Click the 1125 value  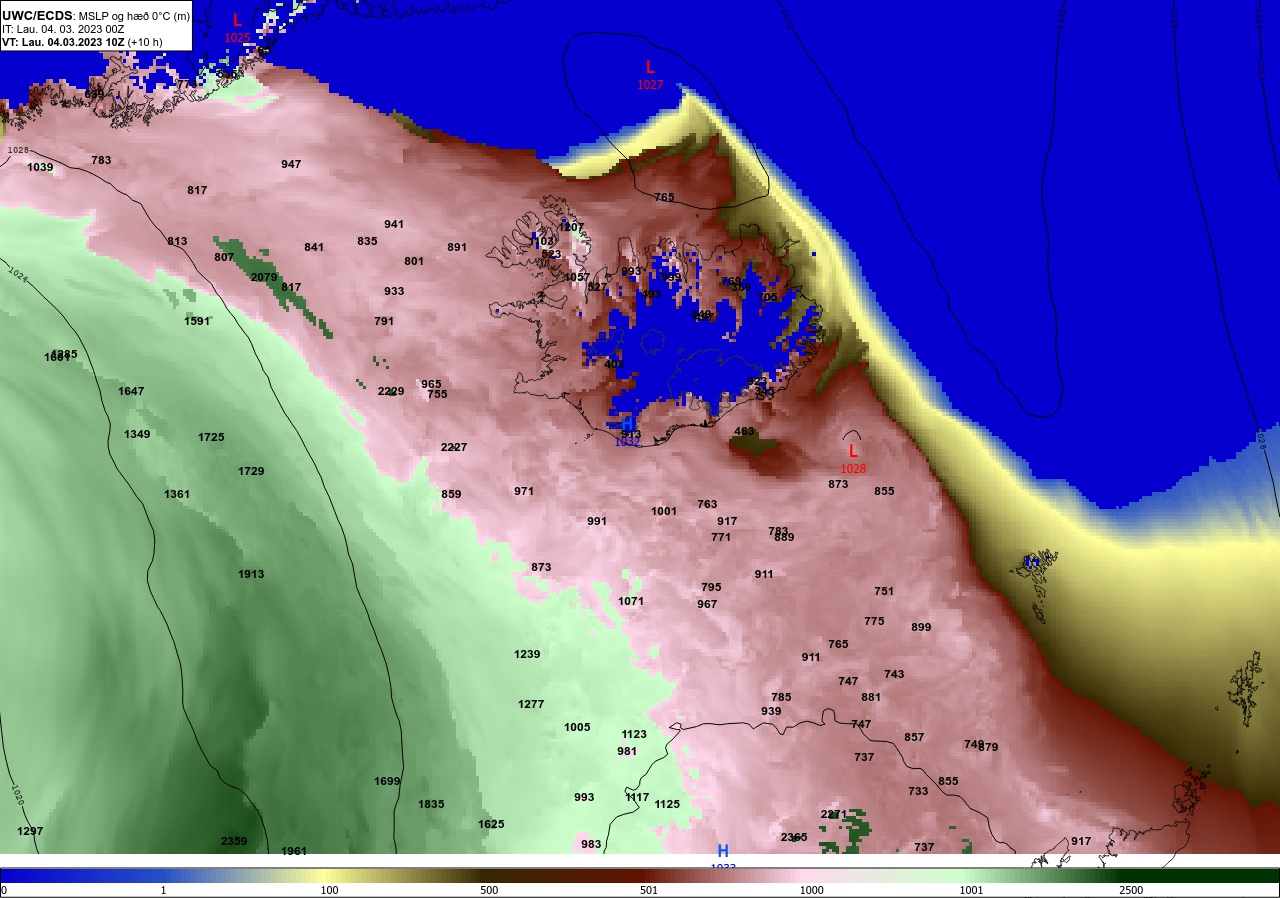tap(667, 804)
